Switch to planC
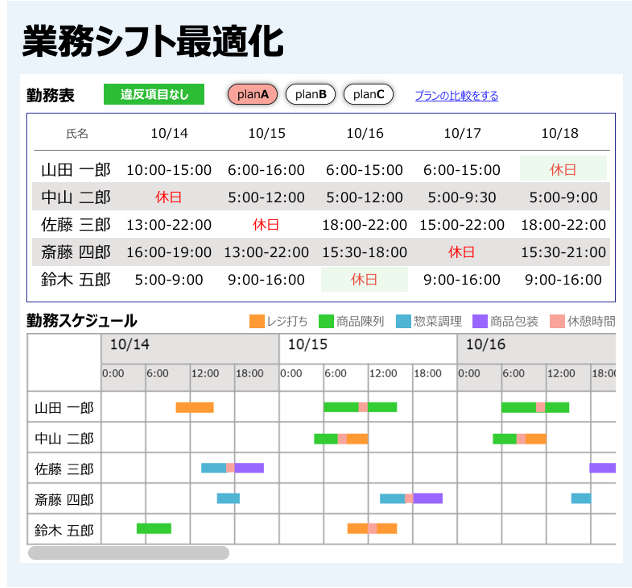The width and height of the screenshot is (632, 588). (368, 95)
